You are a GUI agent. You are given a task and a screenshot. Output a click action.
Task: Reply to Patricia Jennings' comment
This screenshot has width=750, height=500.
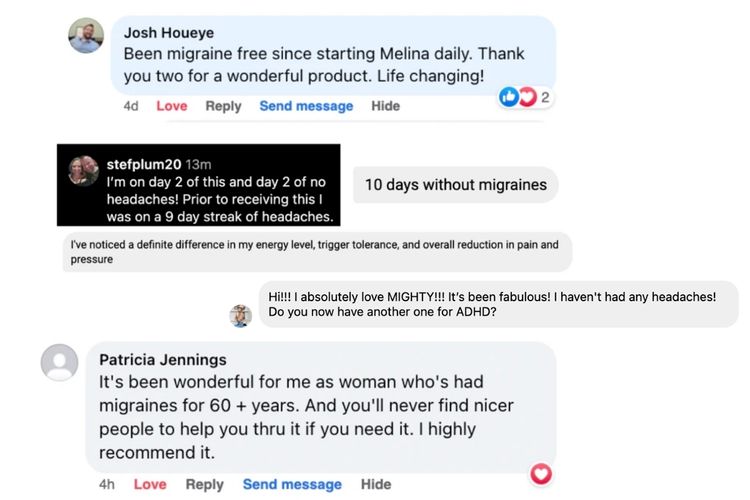pyautogui.click(x=204, y=484)
